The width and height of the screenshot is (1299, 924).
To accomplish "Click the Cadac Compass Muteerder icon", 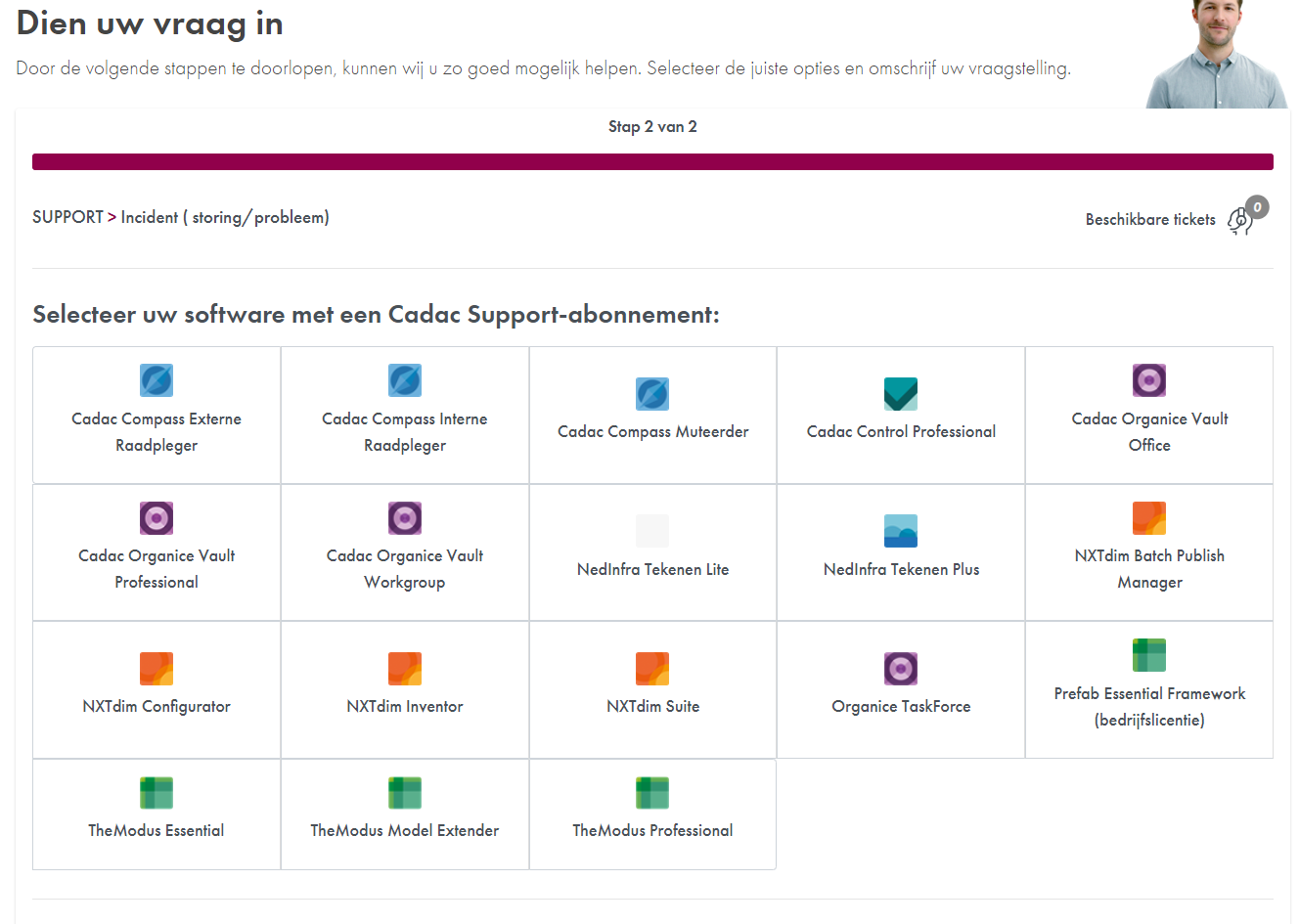I will coord(652,394).
